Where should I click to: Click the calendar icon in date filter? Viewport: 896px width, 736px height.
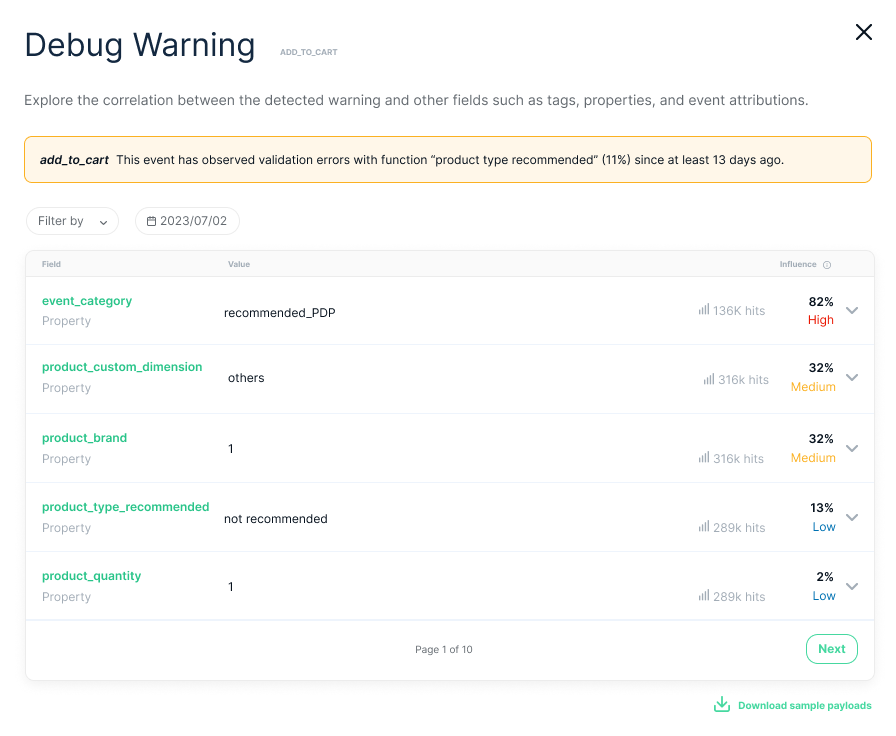pyautogui.click(x=152, y=221)
